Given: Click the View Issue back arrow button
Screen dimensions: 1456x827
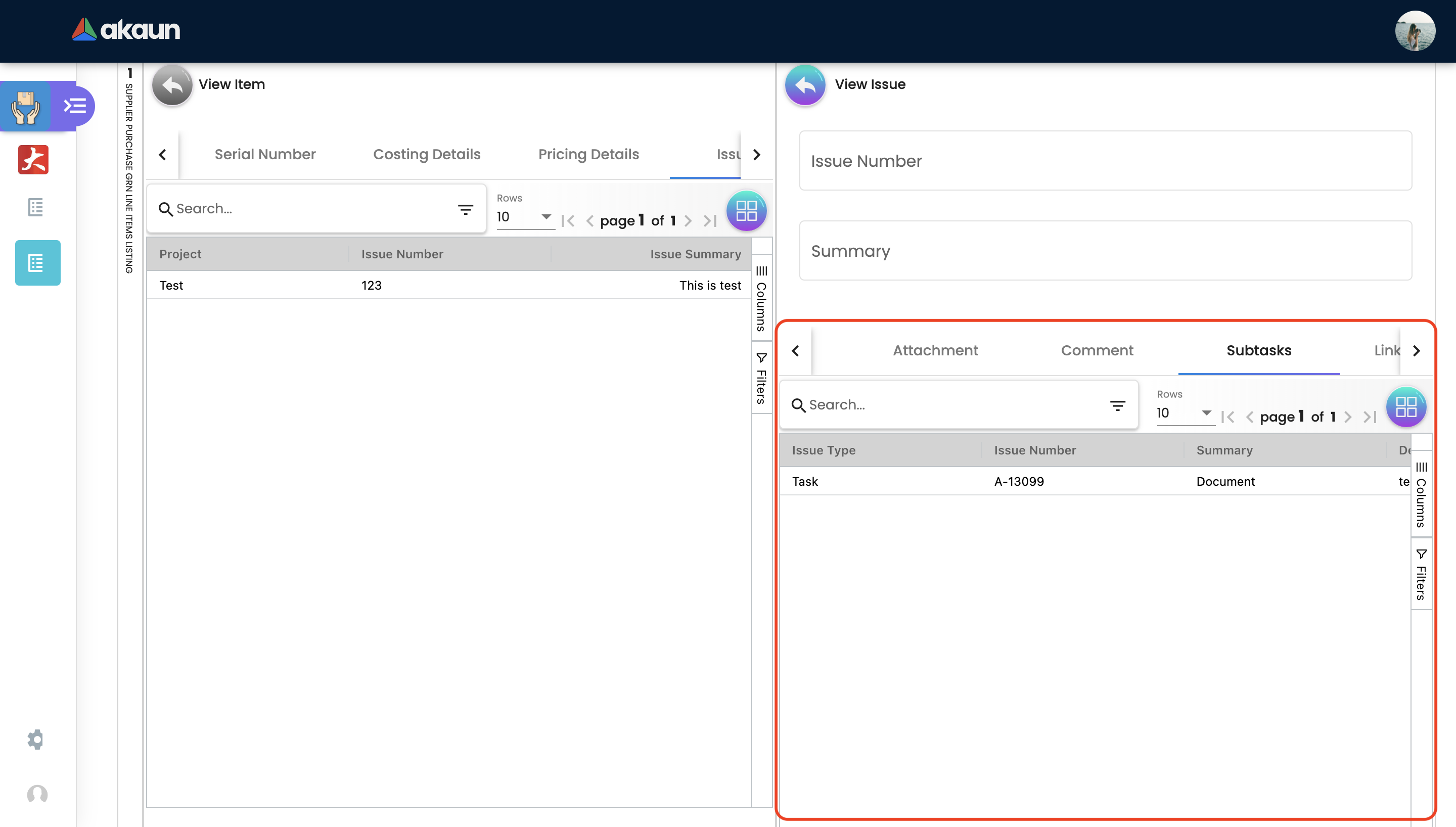Looking at the screenshot, I should pos(805,84).
